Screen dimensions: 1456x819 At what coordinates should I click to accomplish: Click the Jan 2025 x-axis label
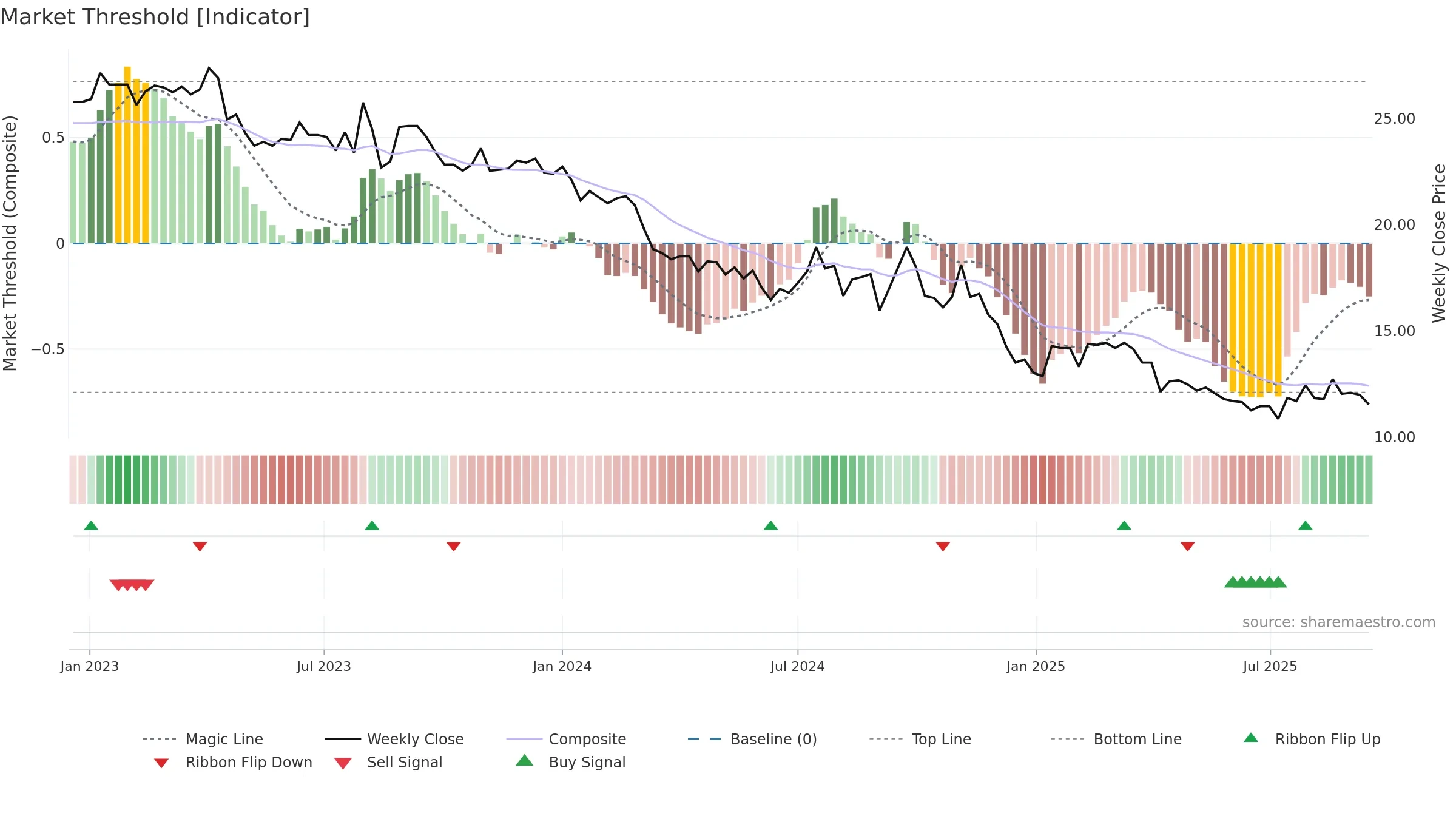coord(1036,666)
